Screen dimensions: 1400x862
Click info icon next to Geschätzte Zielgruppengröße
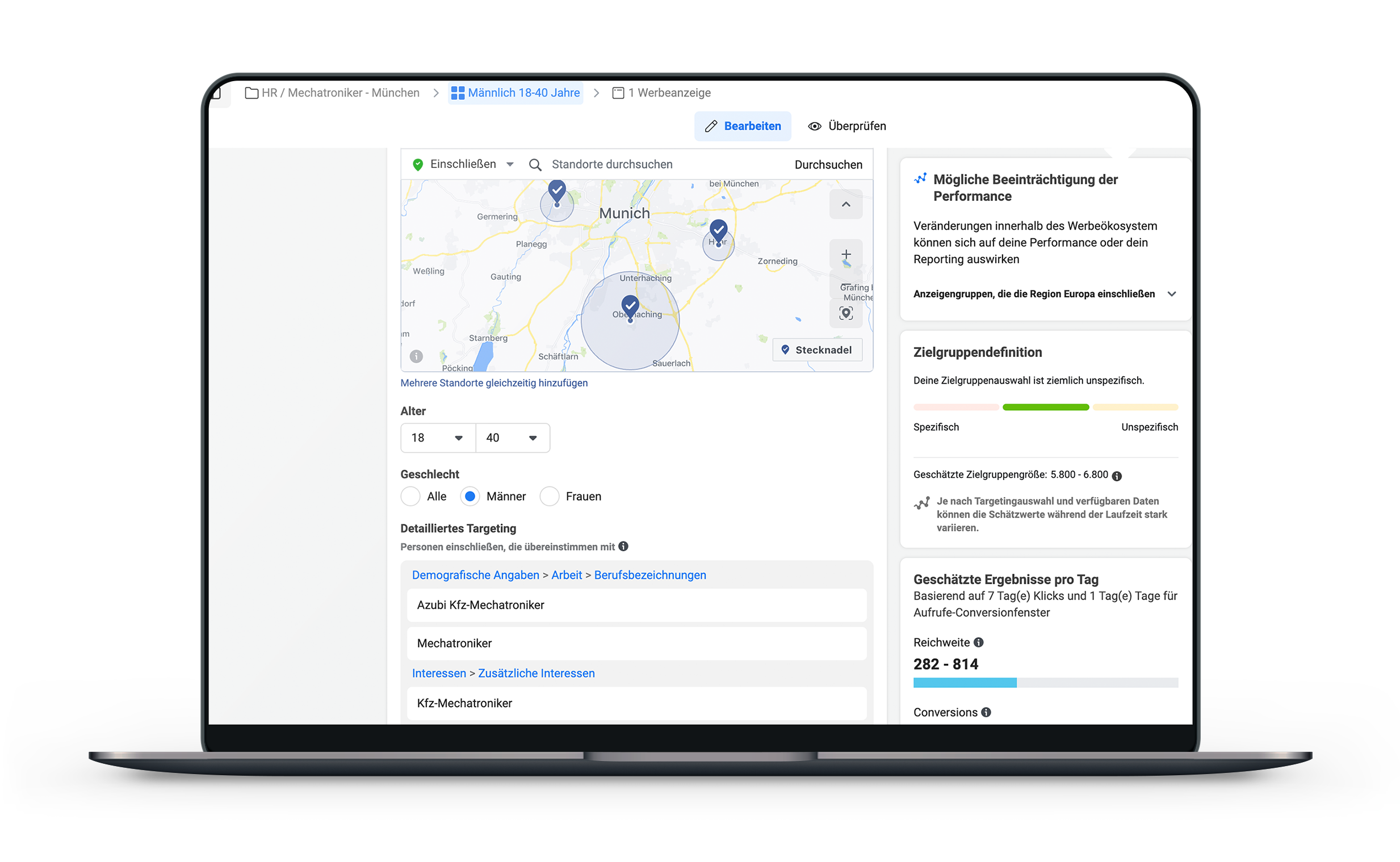(x=1116, y=476)
